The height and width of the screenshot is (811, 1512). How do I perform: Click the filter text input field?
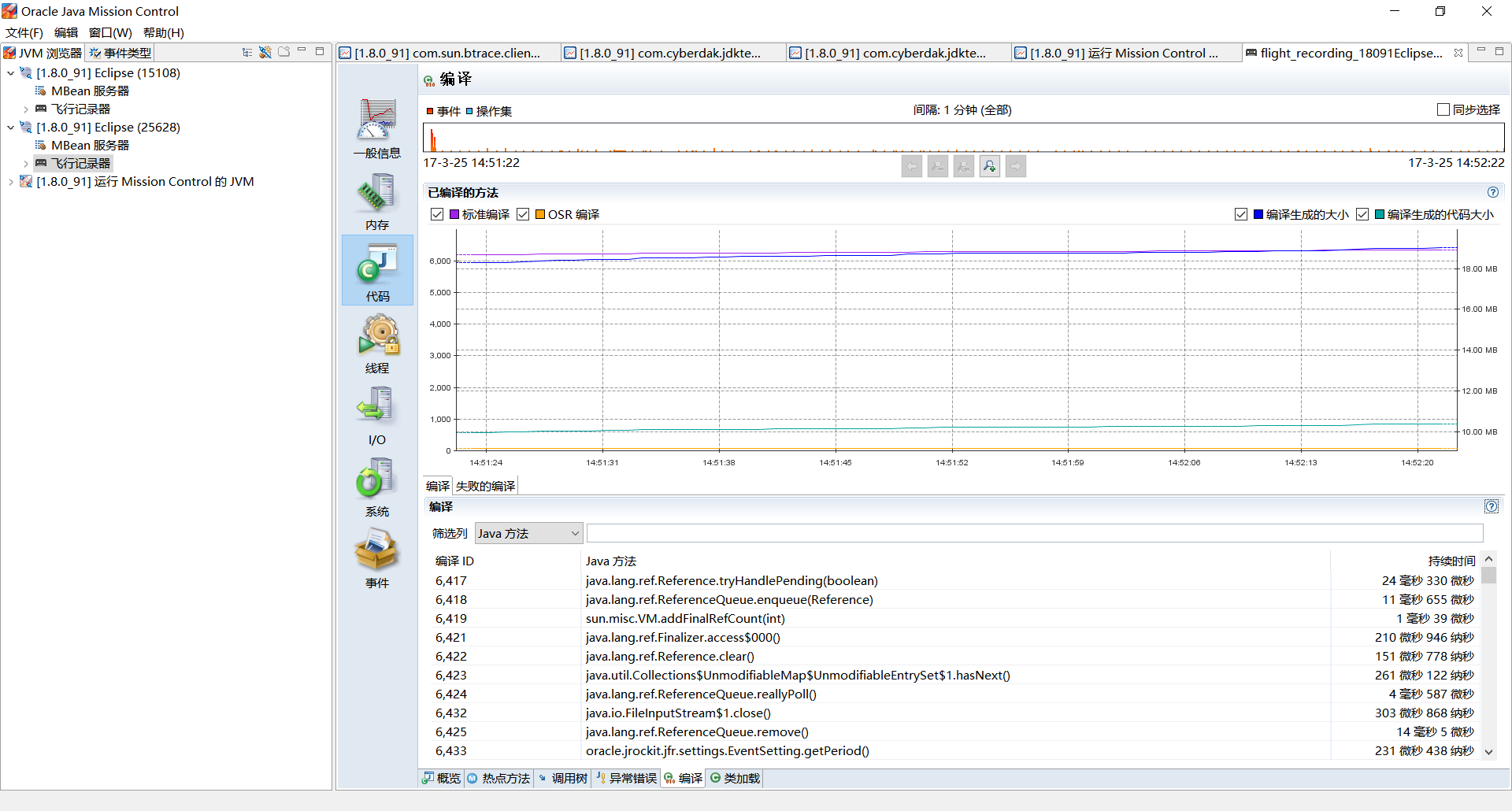tap(1035, 534)
